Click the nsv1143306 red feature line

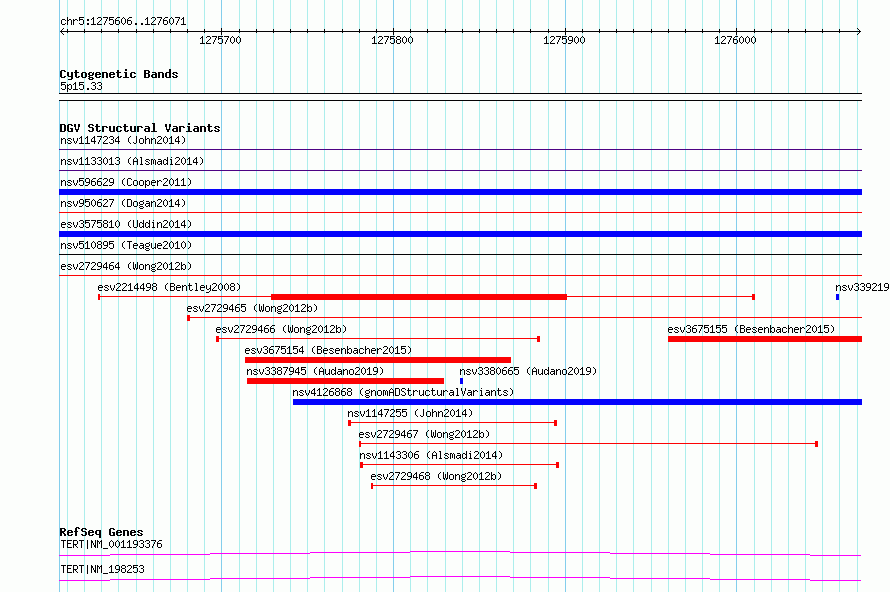pos(460,465)
